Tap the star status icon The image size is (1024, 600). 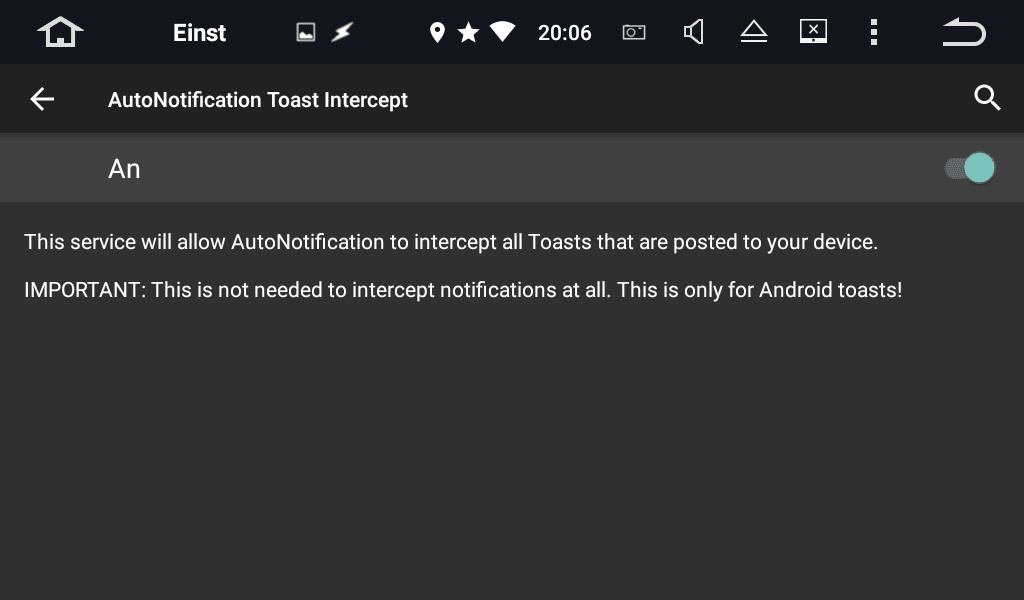point(468,32)
